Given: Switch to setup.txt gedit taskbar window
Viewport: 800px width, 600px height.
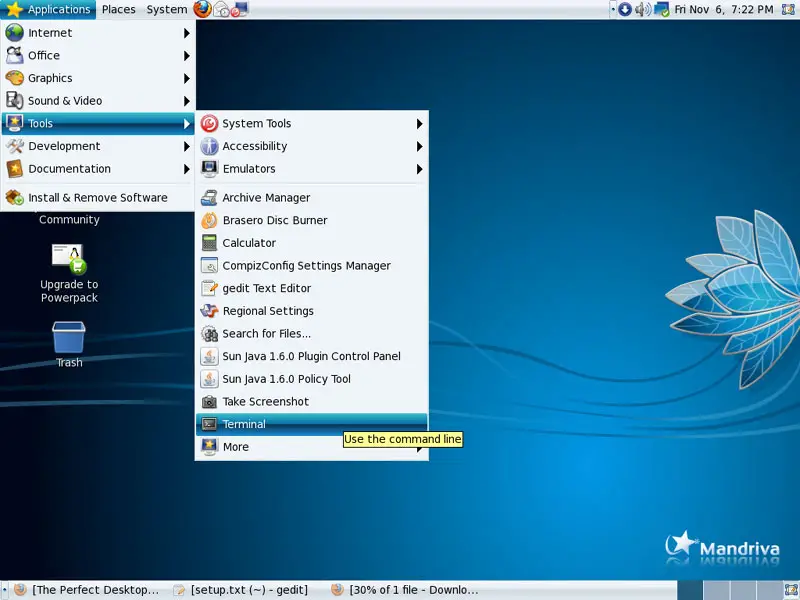Looking at the screenshot, I should 241,590.
